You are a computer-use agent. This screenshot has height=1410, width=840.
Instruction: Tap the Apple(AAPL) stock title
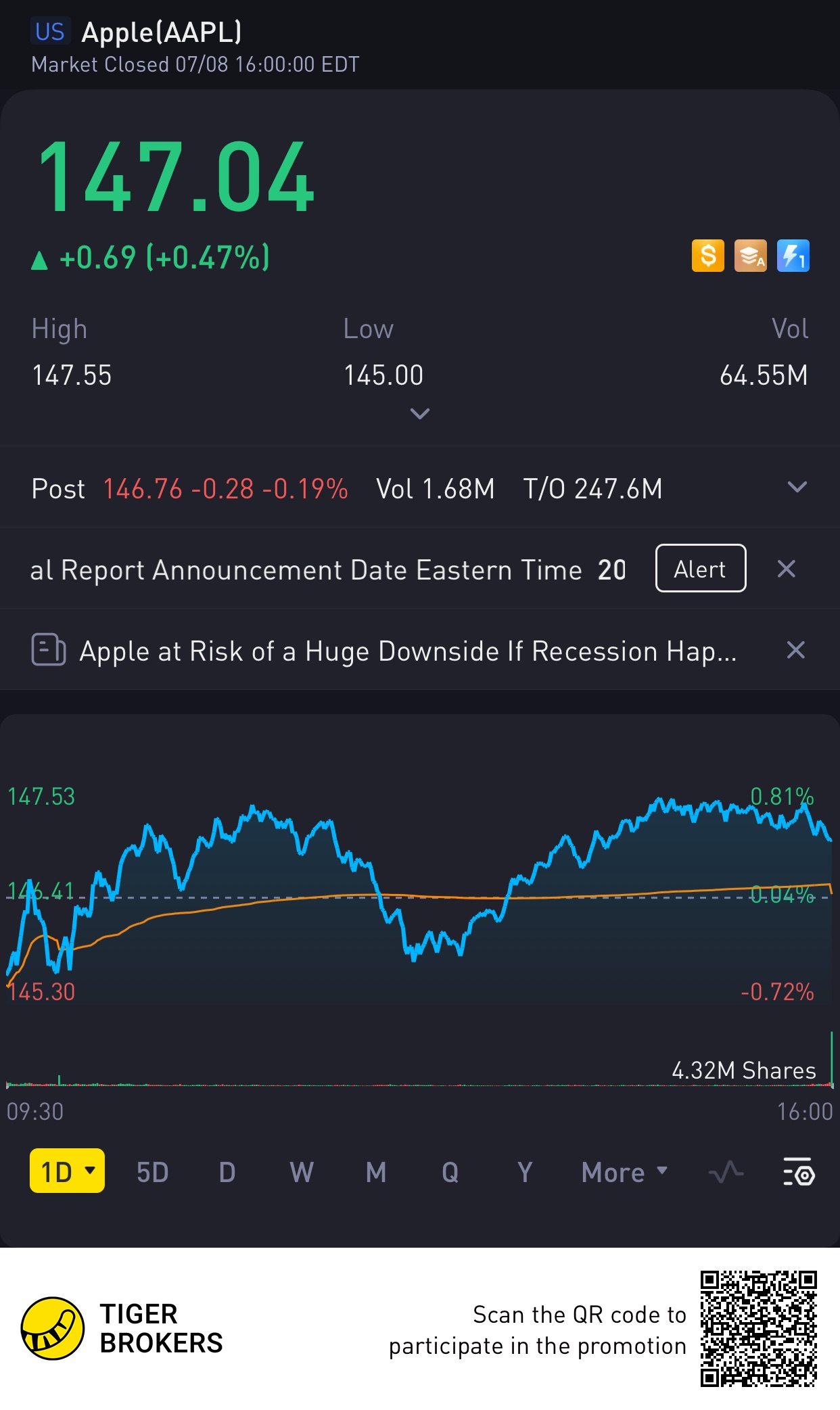click(162, 32)
